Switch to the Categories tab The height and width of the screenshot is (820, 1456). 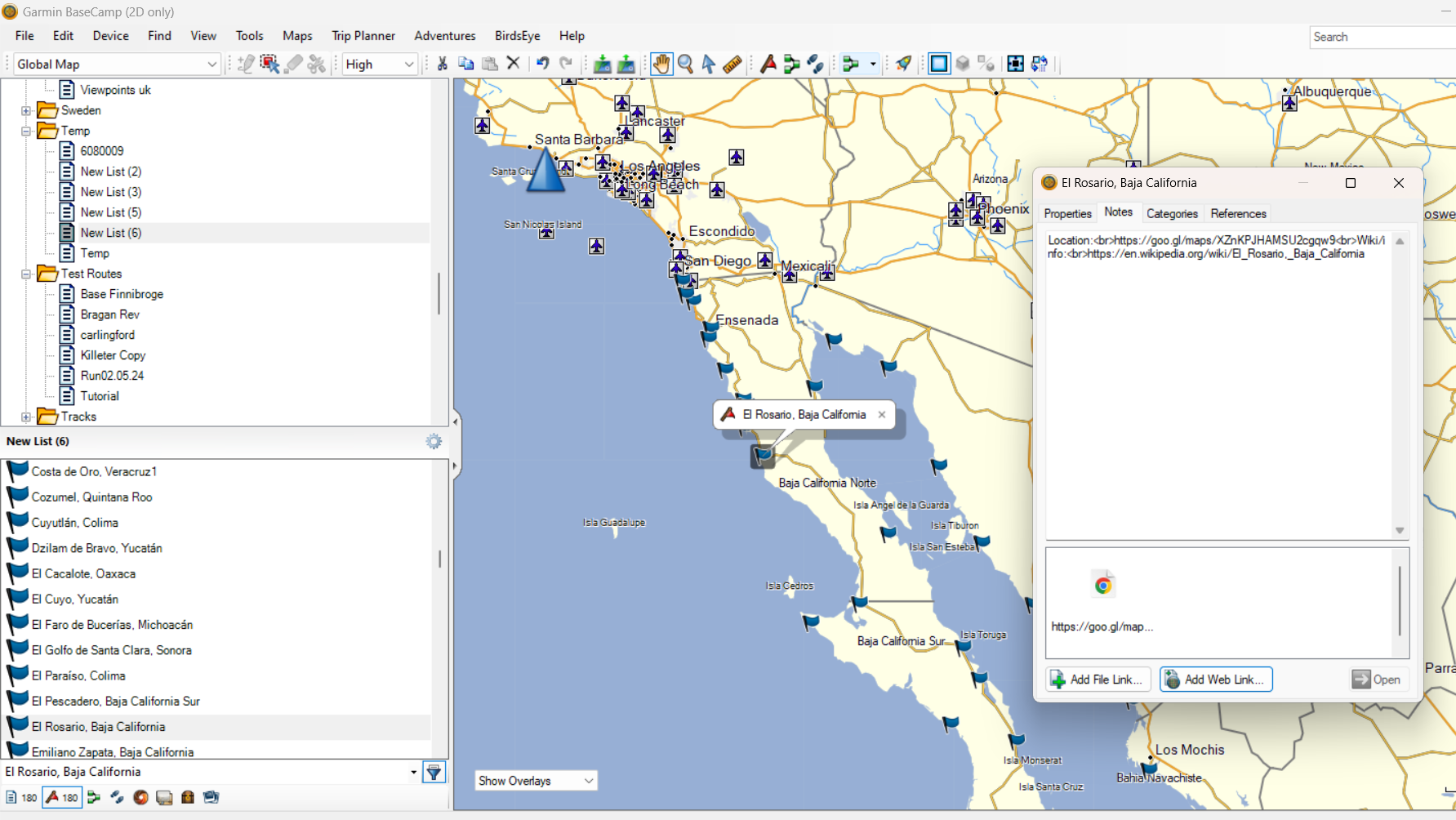pyautogui.click(x=1172, y=213)
